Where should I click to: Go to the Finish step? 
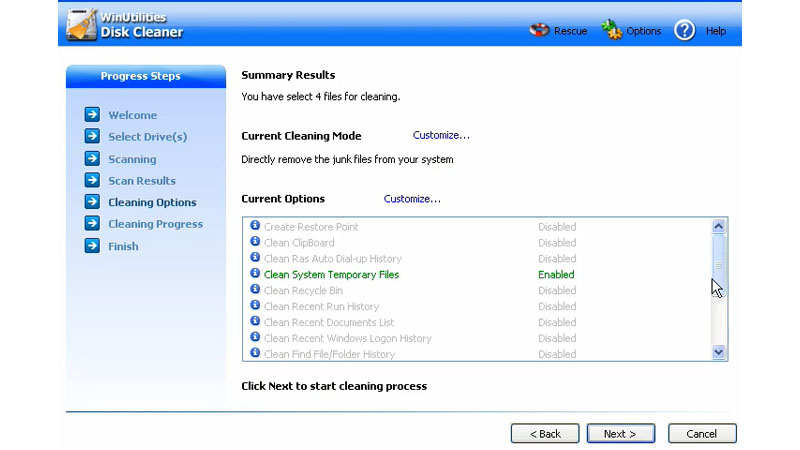(123, 246)
